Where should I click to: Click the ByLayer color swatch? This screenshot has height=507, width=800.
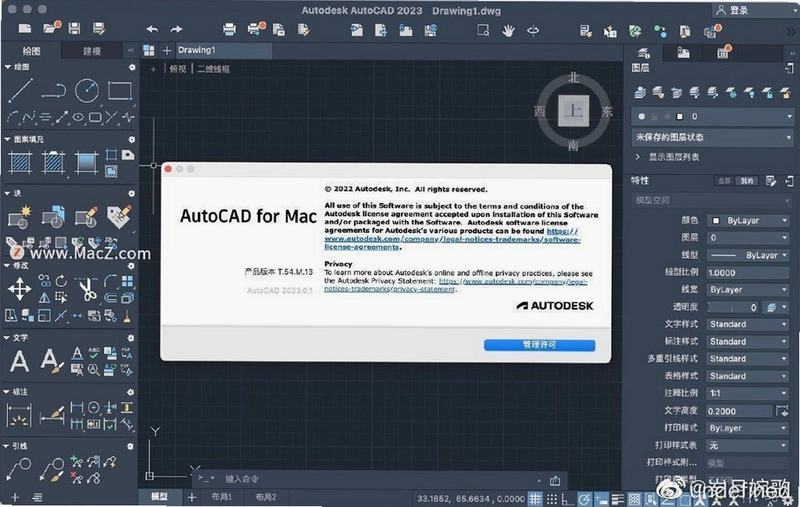pos(716,221)
